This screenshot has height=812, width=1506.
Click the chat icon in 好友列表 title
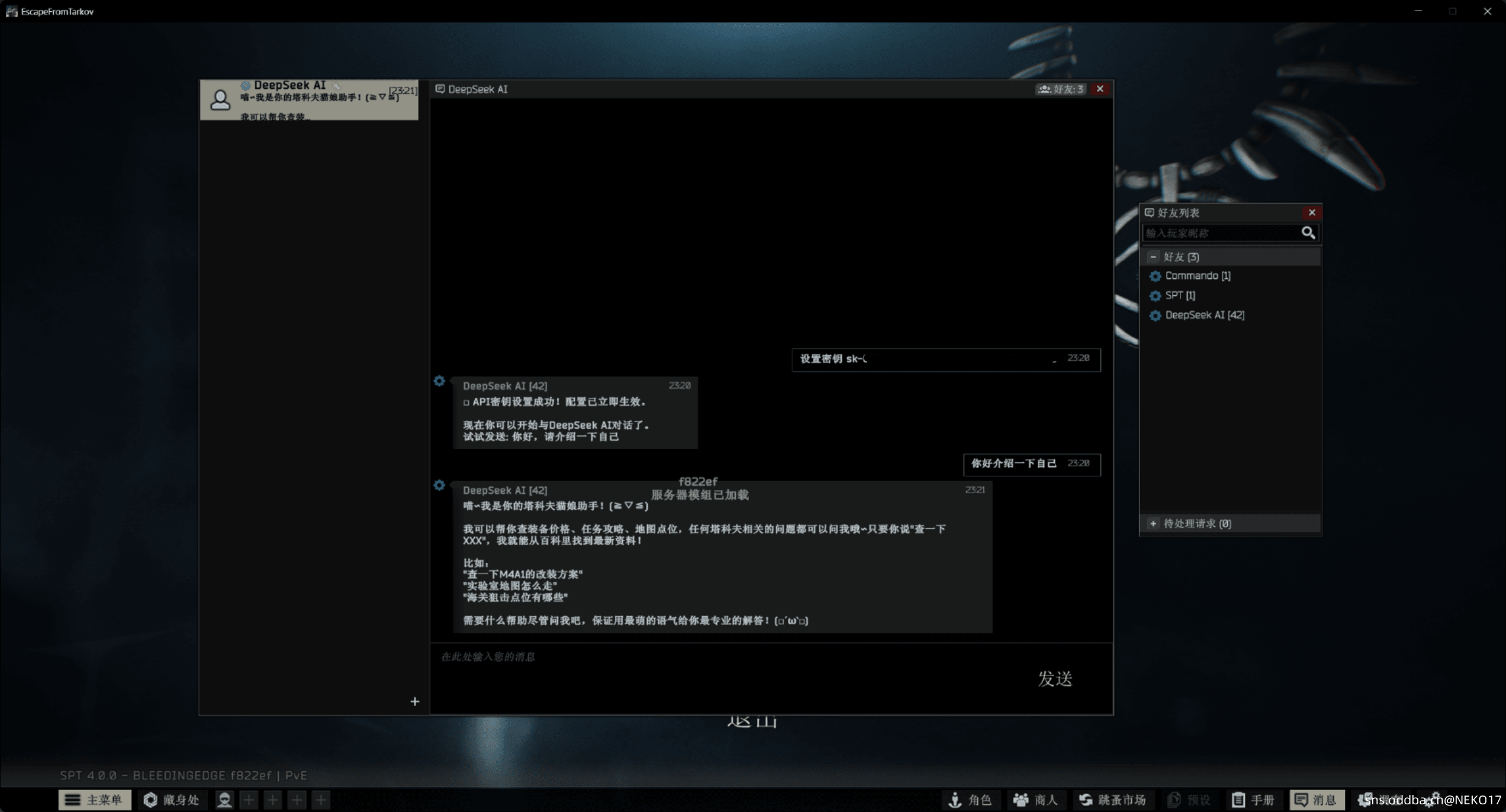[1149, 212]
